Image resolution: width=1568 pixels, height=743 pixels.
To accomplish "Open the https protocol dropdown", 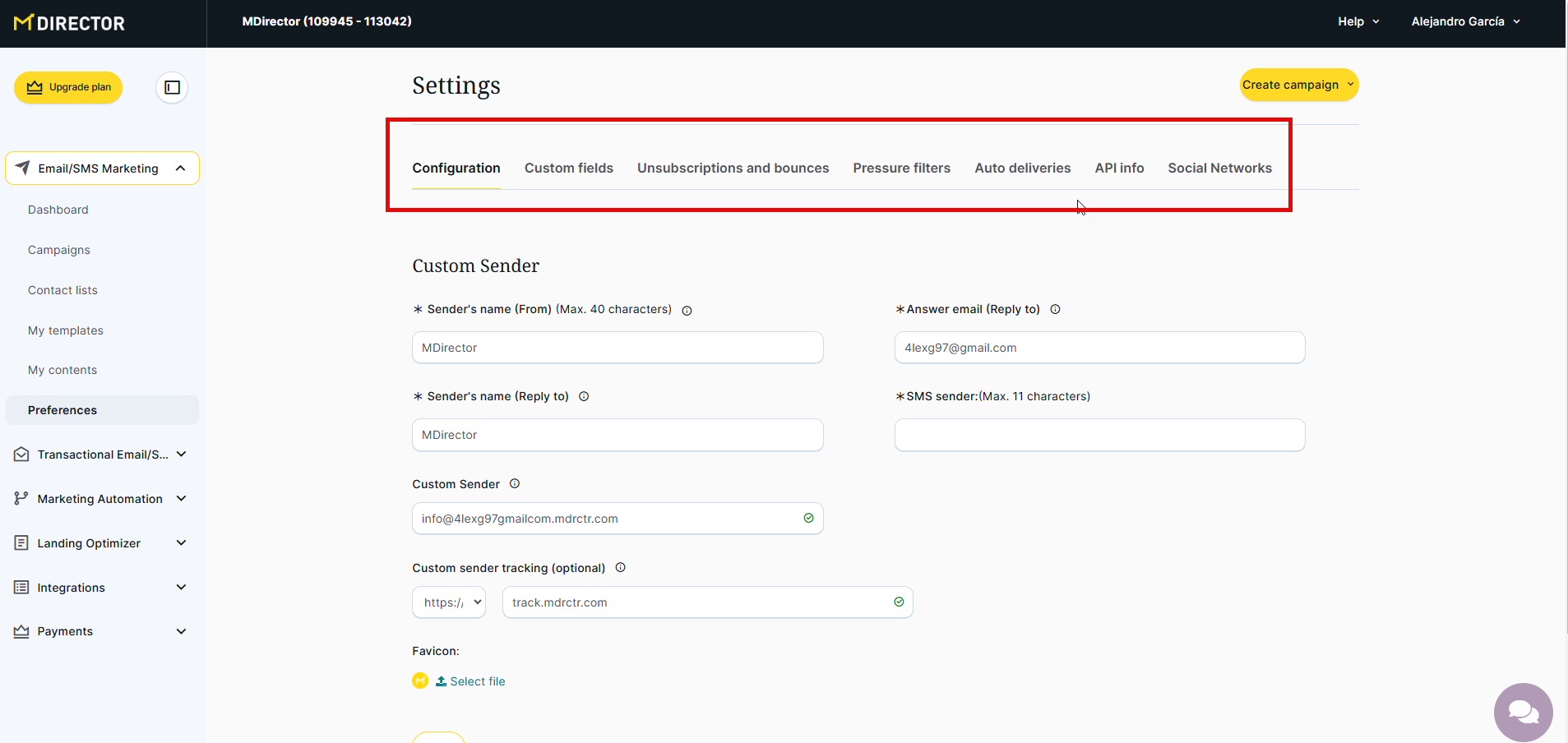I will click(x=449, y=602).
